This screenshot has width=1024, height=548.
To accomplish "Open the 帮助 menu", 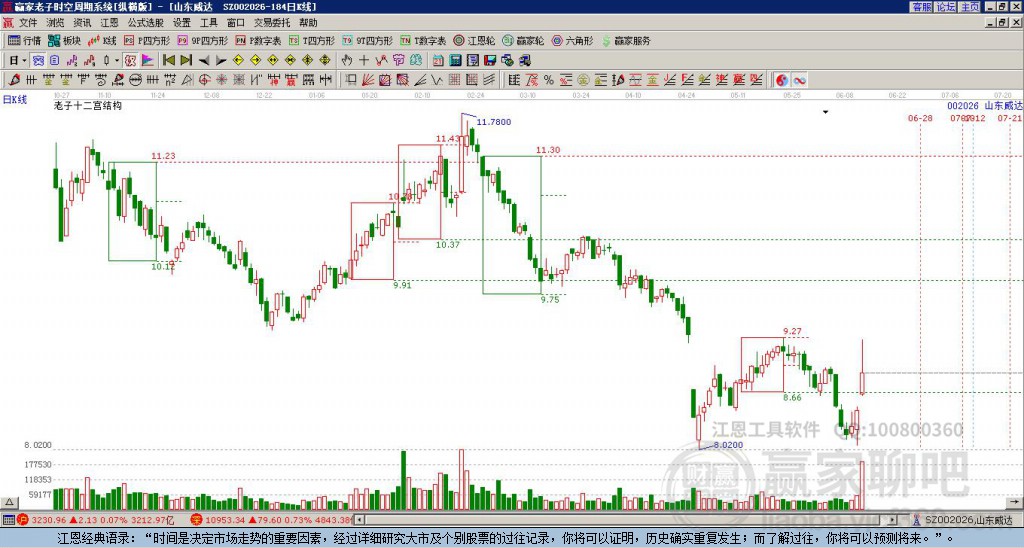I will [x=308, y=23].
